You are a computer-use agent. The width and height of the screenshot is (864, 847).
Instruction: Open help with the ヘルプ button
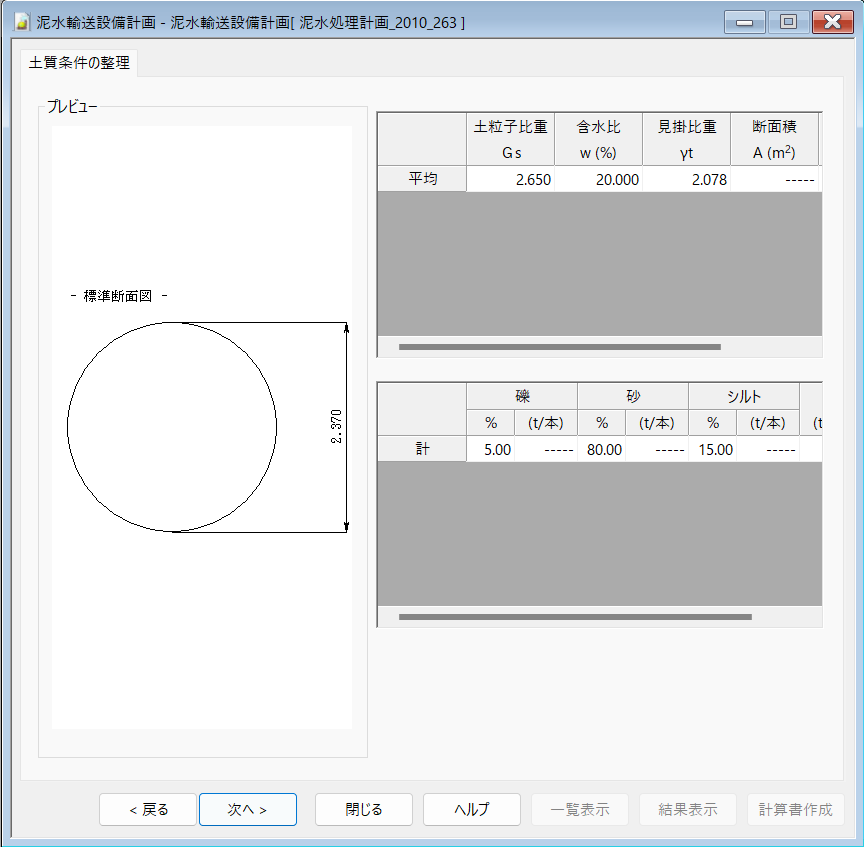pyautogui.click(x=472, y=810)
